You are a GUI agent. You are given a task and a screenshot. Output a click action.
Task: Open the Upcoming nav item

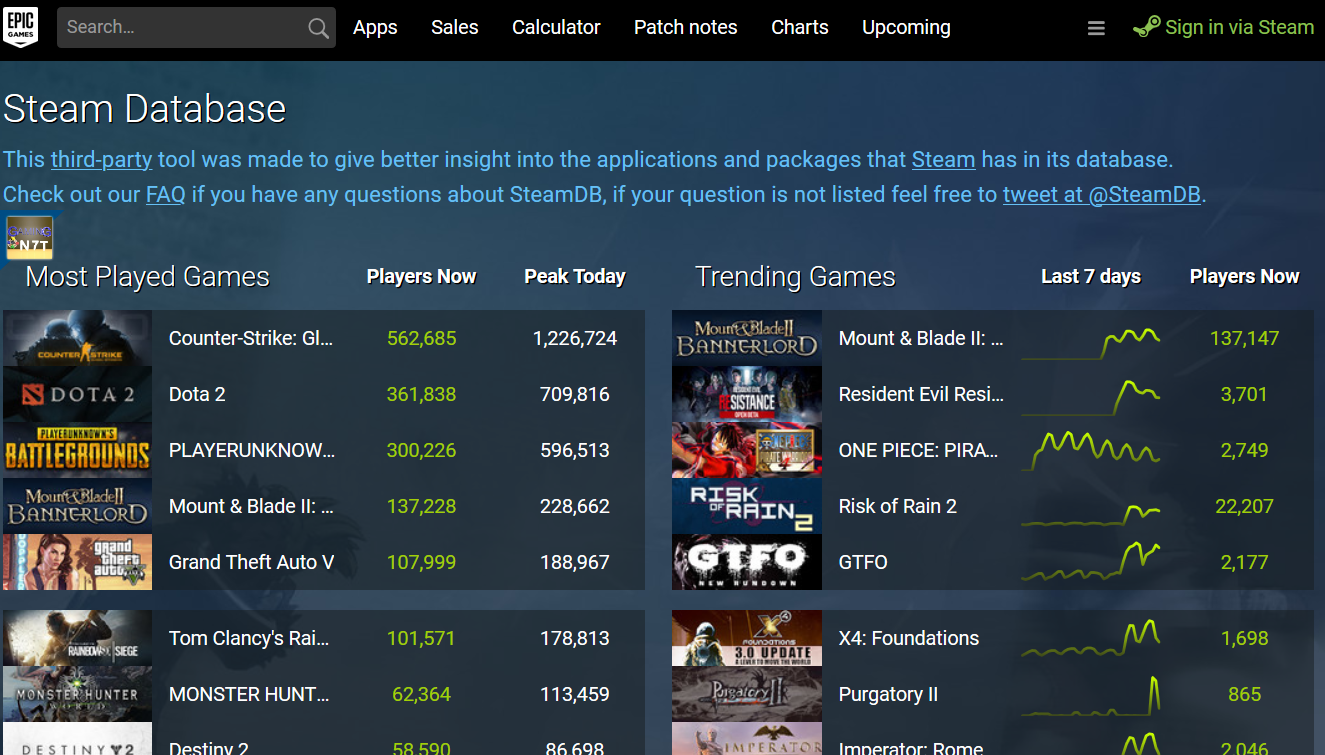pyautogui.click(x=906, y=28)
